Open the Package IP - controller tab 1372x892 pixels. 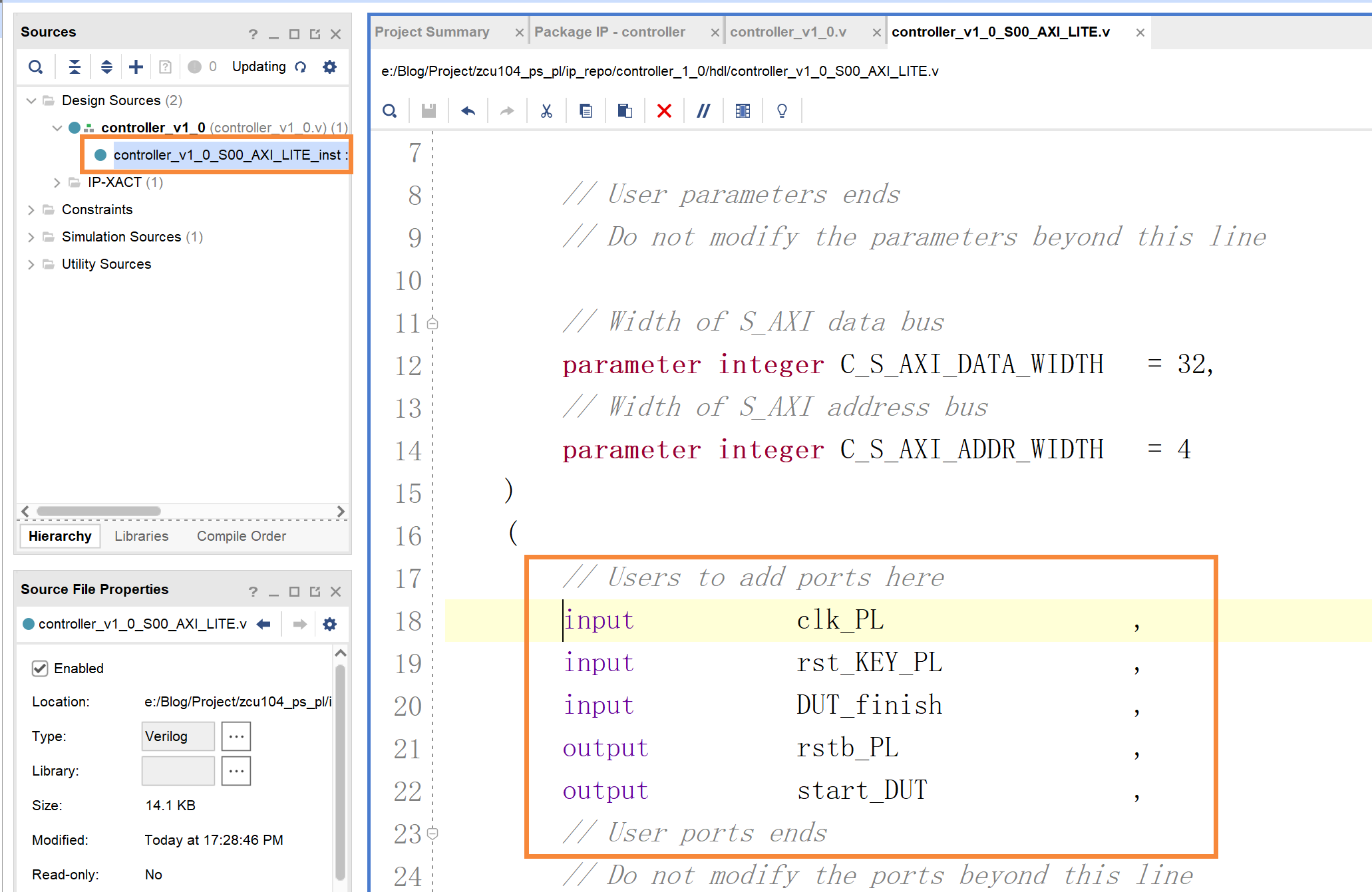click(610, 32)
